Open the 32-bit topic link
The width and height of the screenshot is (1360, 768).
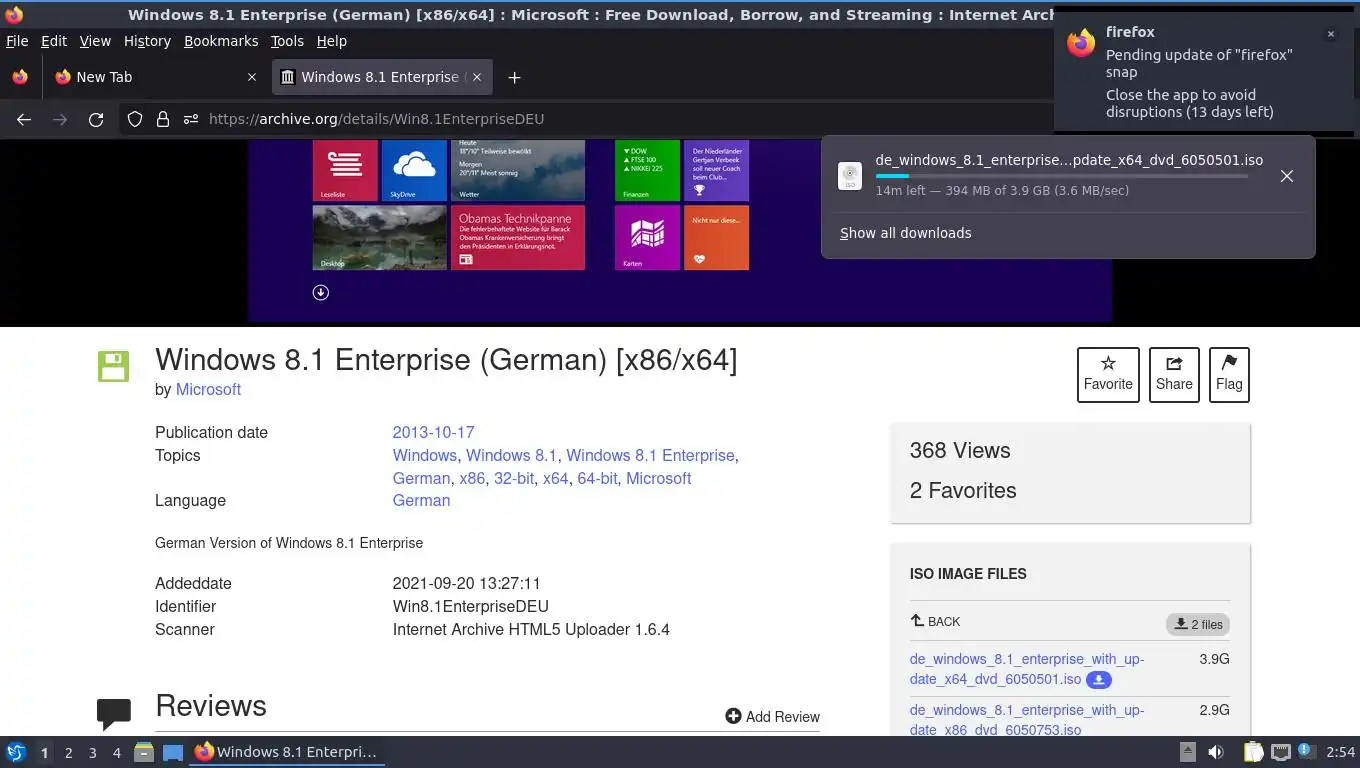coord(514,479)
